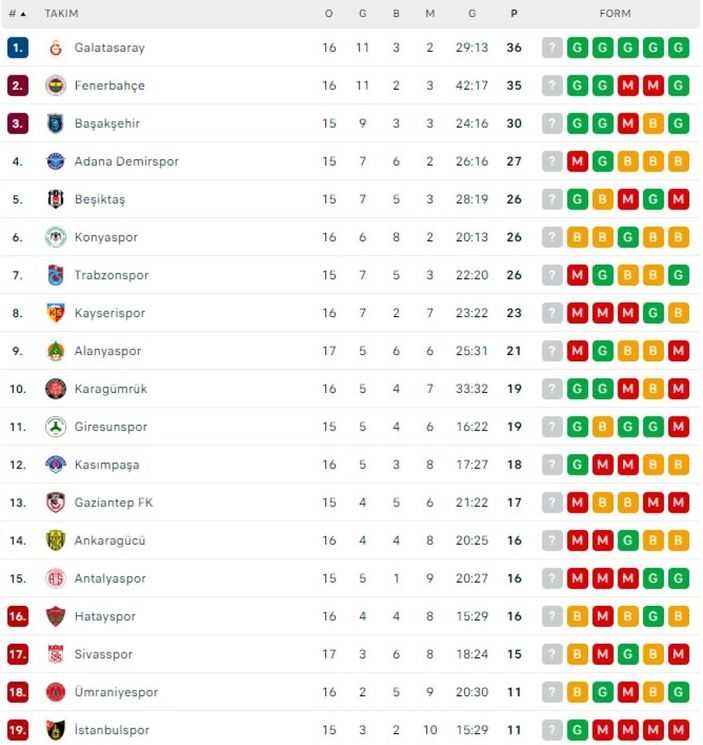This screenshot has height=745, width=703.
Task: Click the Alanyaspor team logo
Action: pyautogui.click(x=55, y=351)
